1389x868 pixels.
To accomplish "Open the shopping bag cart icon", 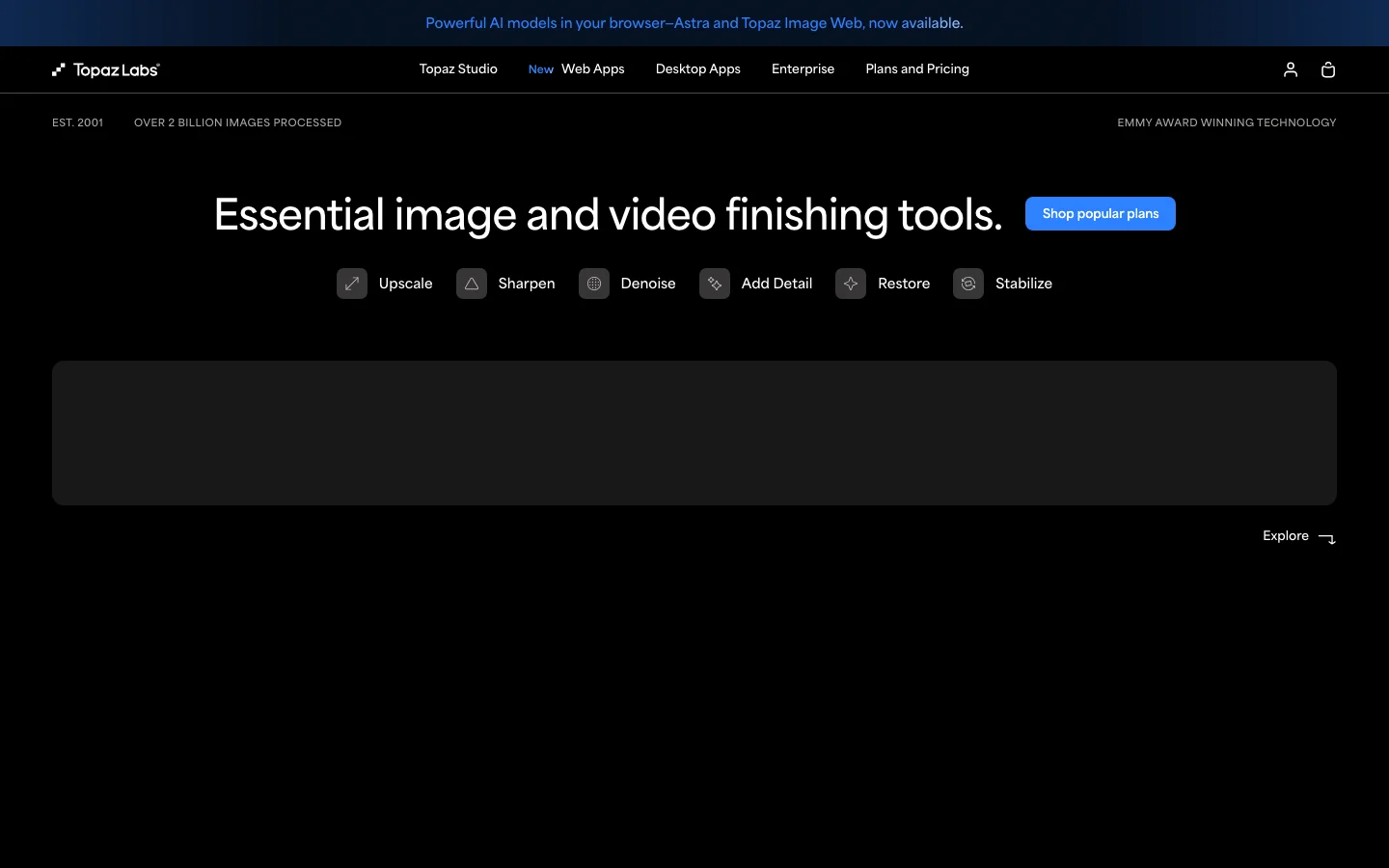I will coord(1328,69).
